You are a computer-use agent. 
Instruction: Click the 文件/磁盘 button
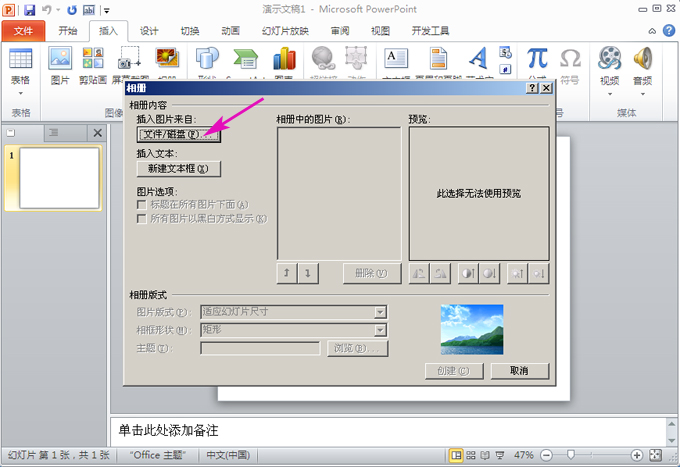178,134
